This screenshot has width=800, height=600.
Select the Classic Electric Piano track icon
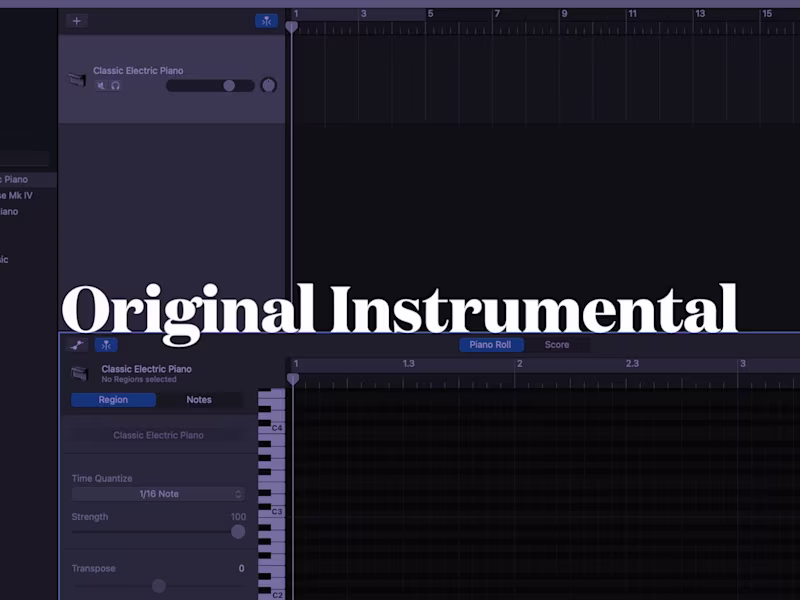pyautogui.click(x=78, y=78)
